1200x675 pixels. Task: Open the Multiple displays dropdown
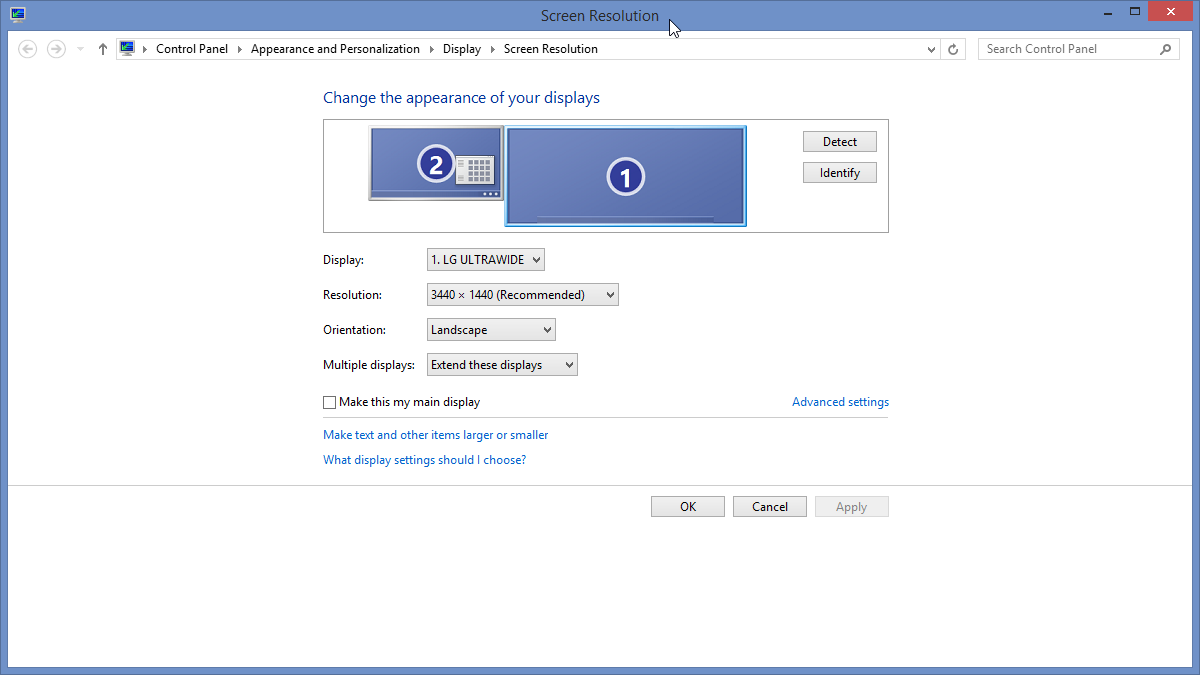coord(502,365)
